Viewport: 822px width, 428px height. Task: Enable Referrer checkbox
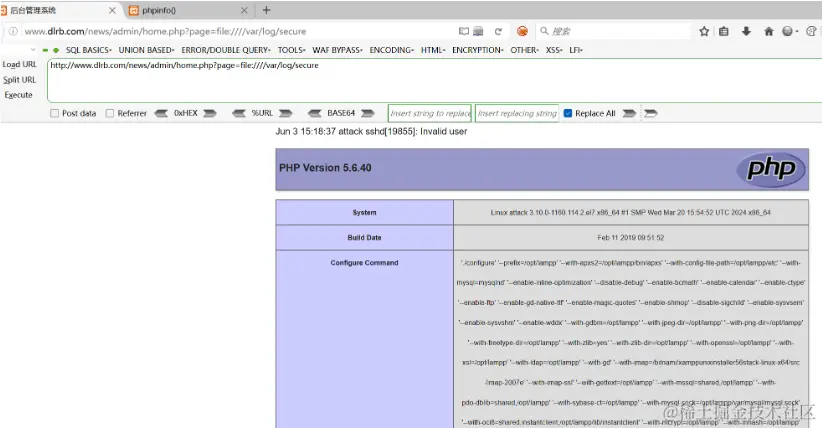(110, 113)
